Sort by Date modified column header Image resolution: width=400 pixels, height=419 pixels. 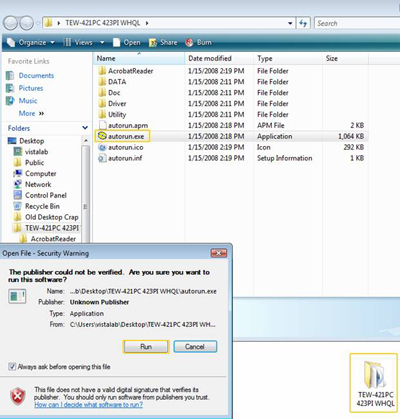(219, 58)
